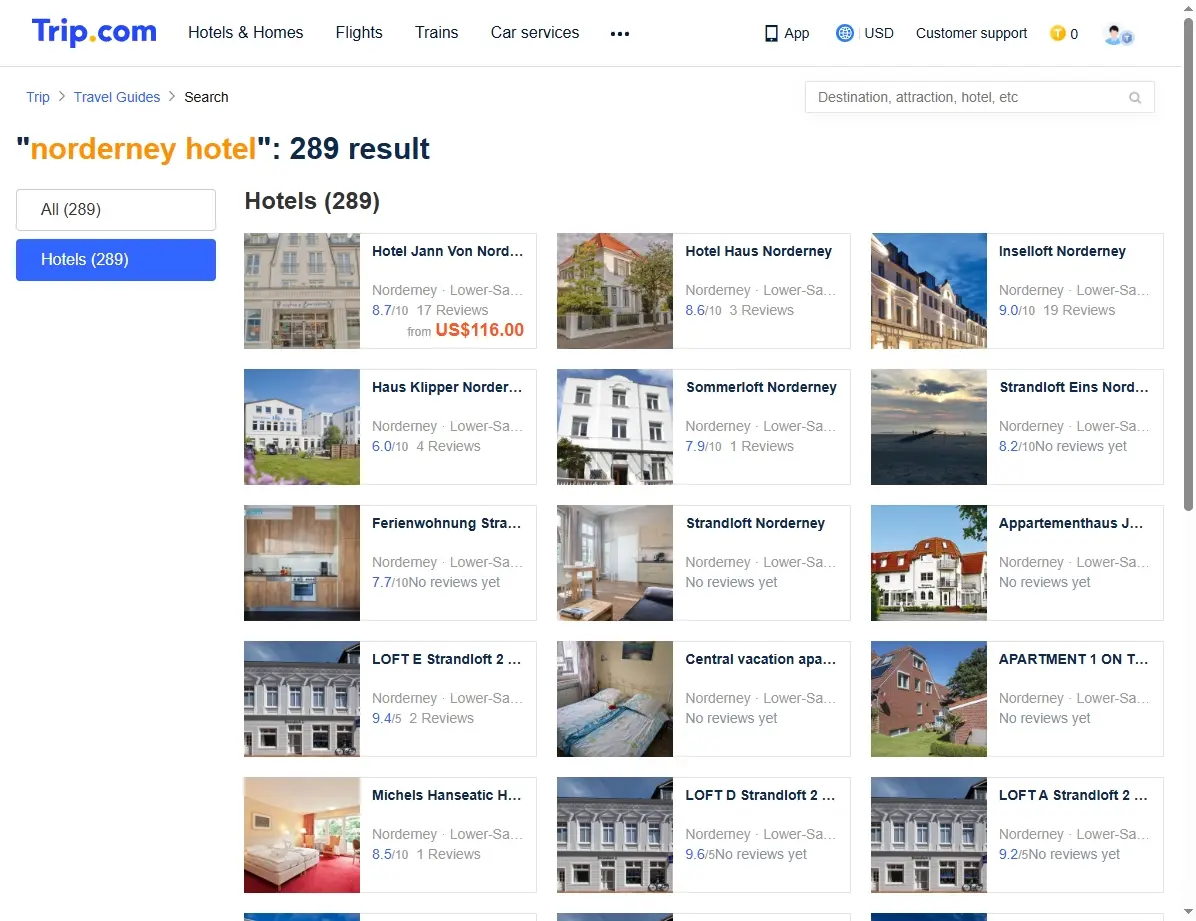Open Strandloft Eins Nord... title

1073,387
